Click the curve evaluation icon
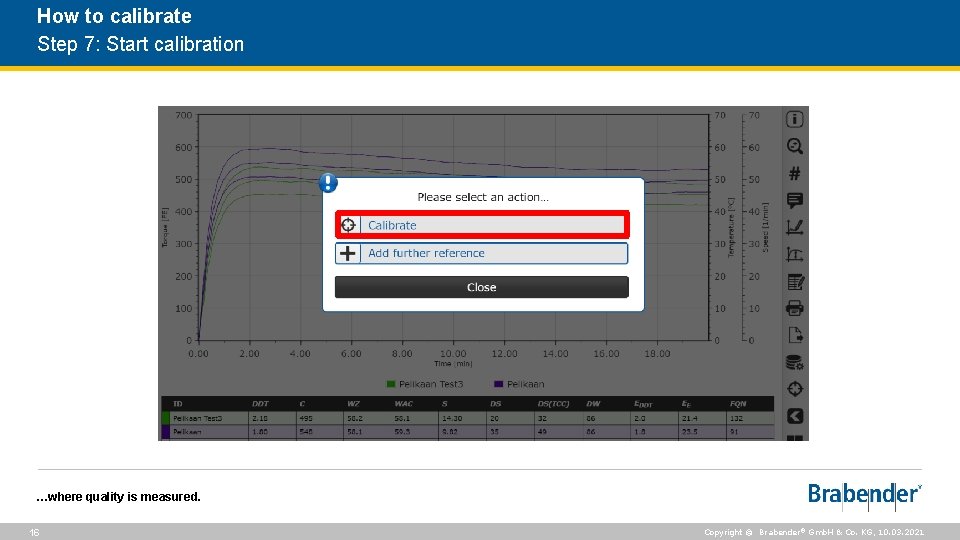The width and height of the screenshot is (960, 540). [794, 254]
